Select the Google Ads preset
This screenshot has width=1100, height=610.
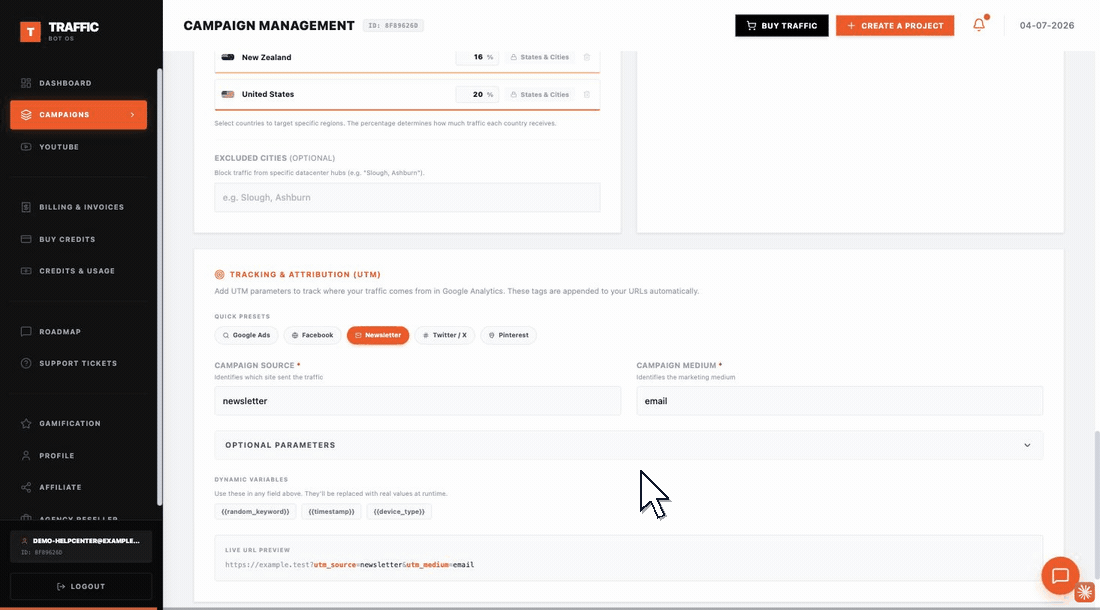(246, 335)
